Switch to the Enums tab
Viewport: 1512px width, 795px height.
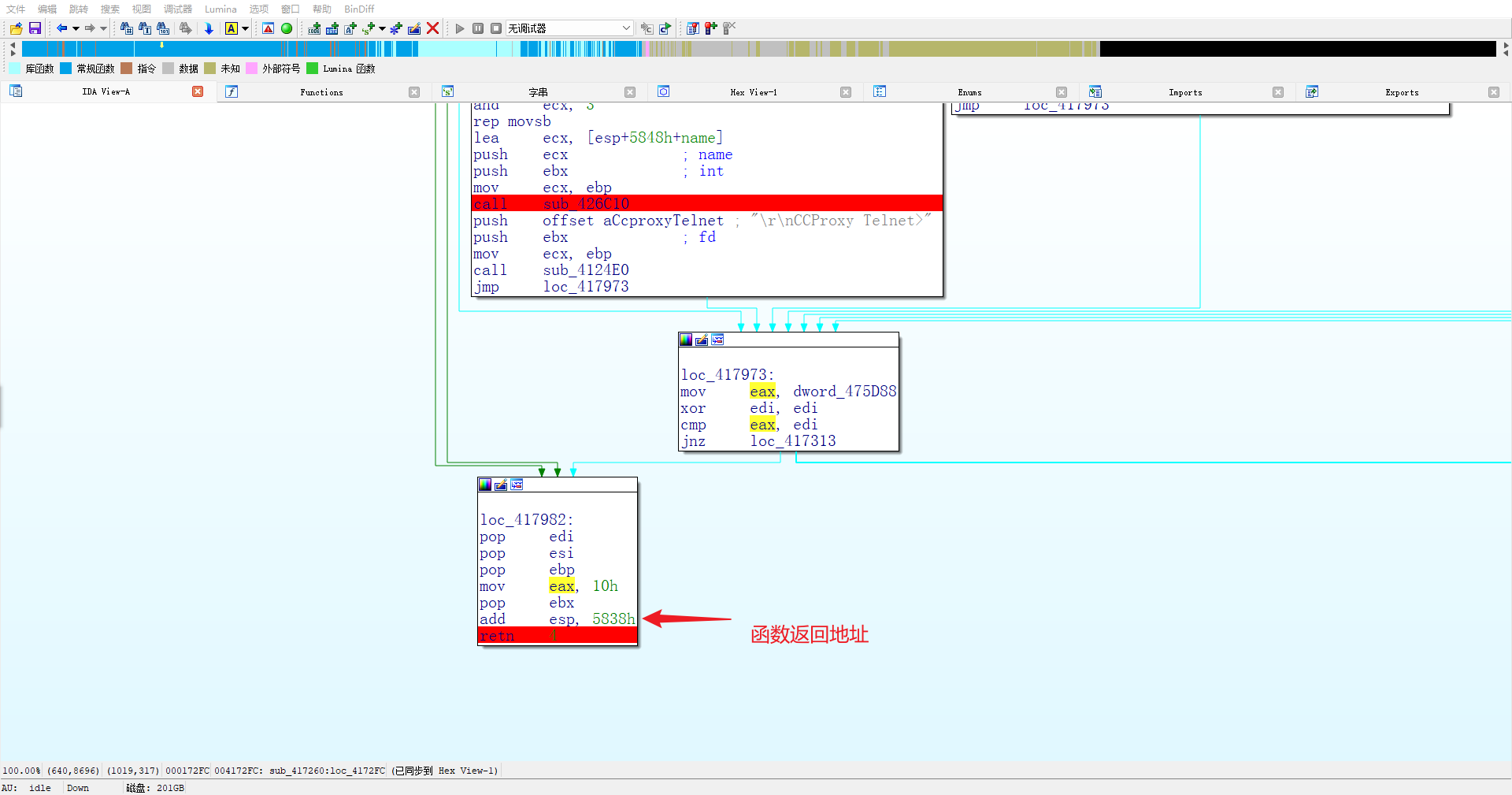coord(969,92)
